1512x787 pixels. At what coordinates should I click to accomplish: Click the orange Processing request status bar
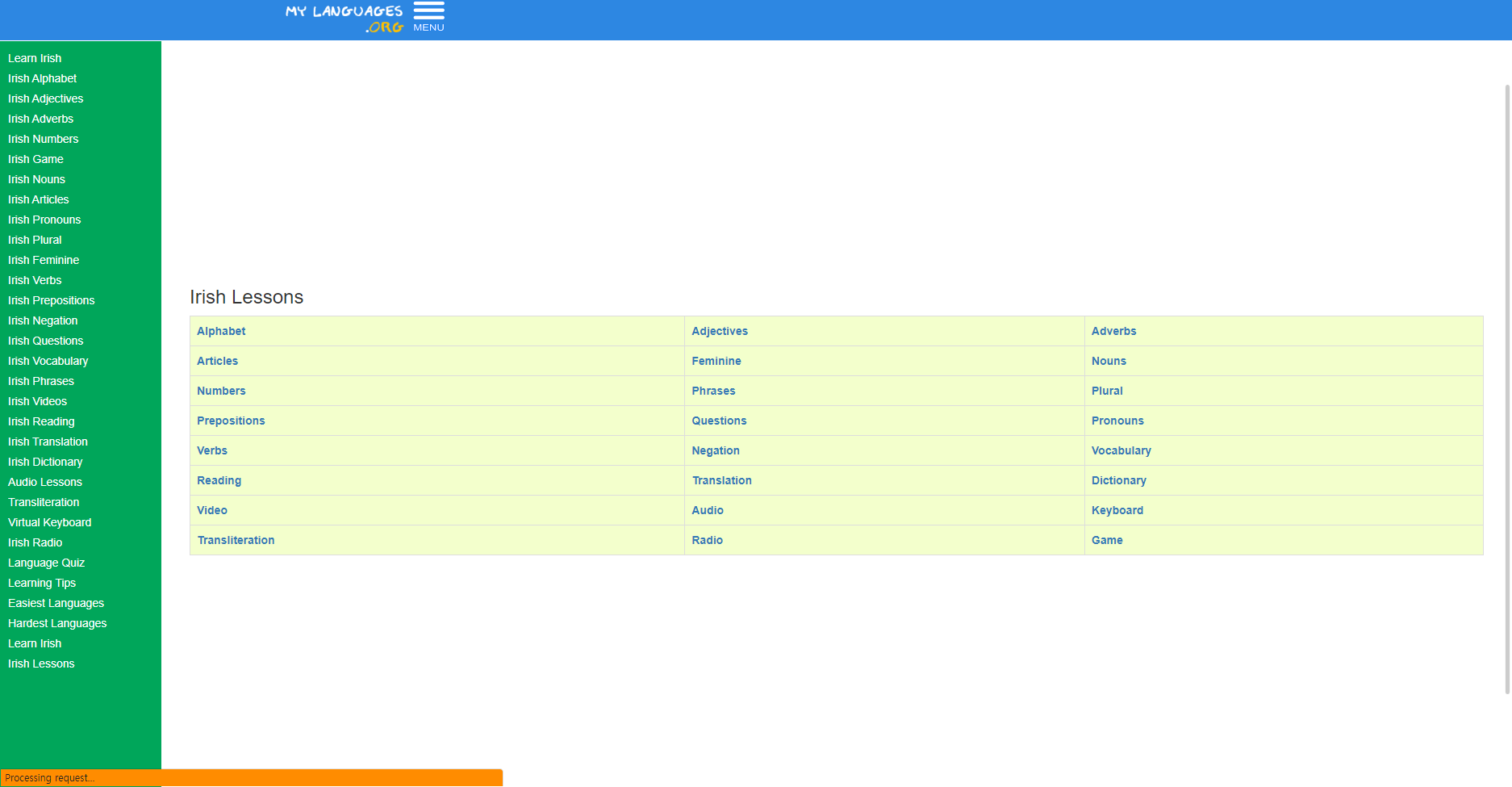(251, 777)
